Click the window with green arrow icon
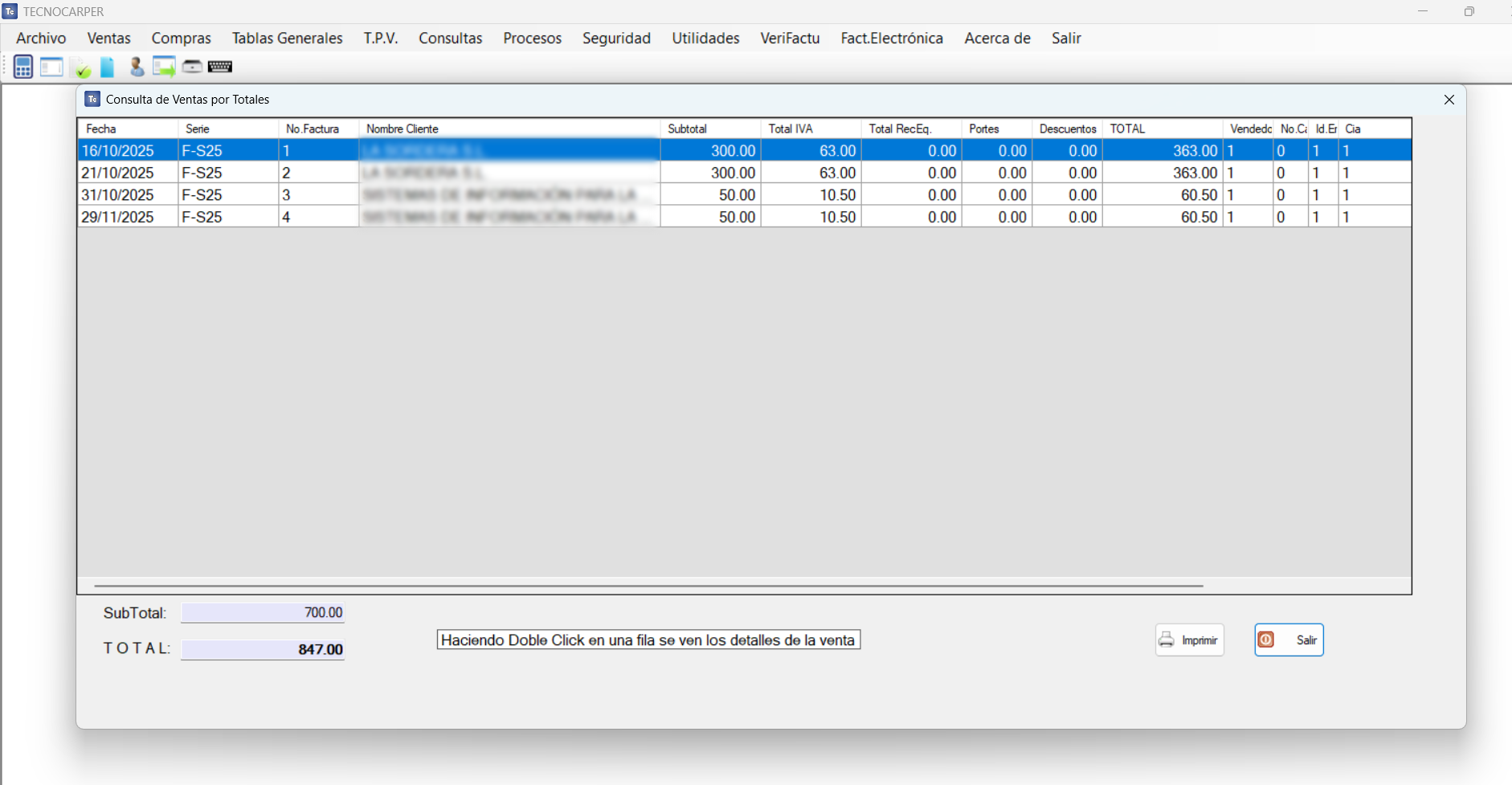Screen dimensions: 1512x785 (164, 67)
